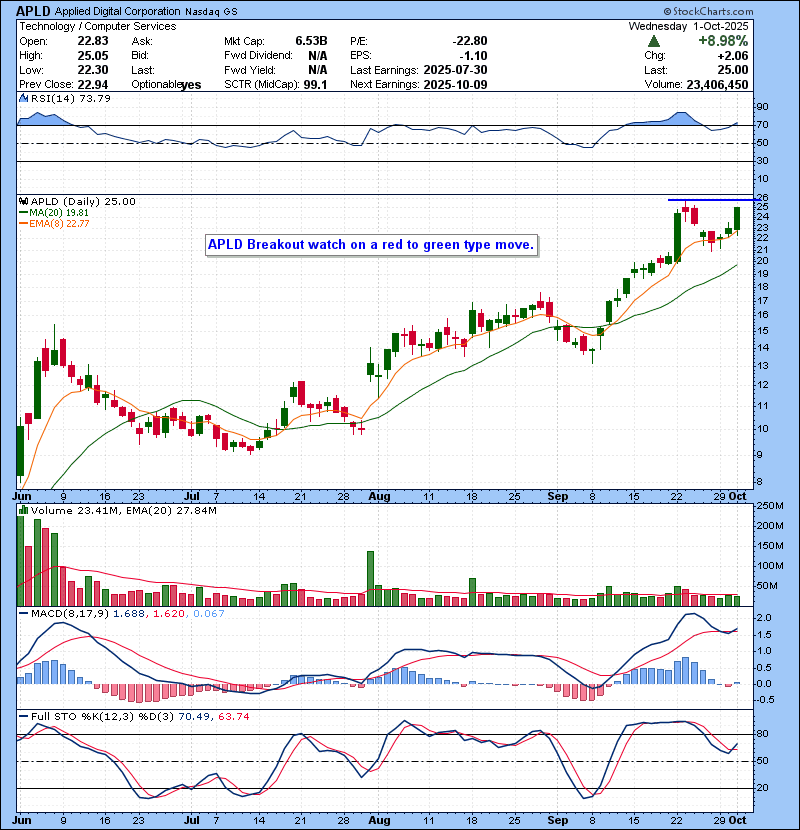
Task: Click the APLD (Daily) 25.00 legend
Action: tap(83, 201)
